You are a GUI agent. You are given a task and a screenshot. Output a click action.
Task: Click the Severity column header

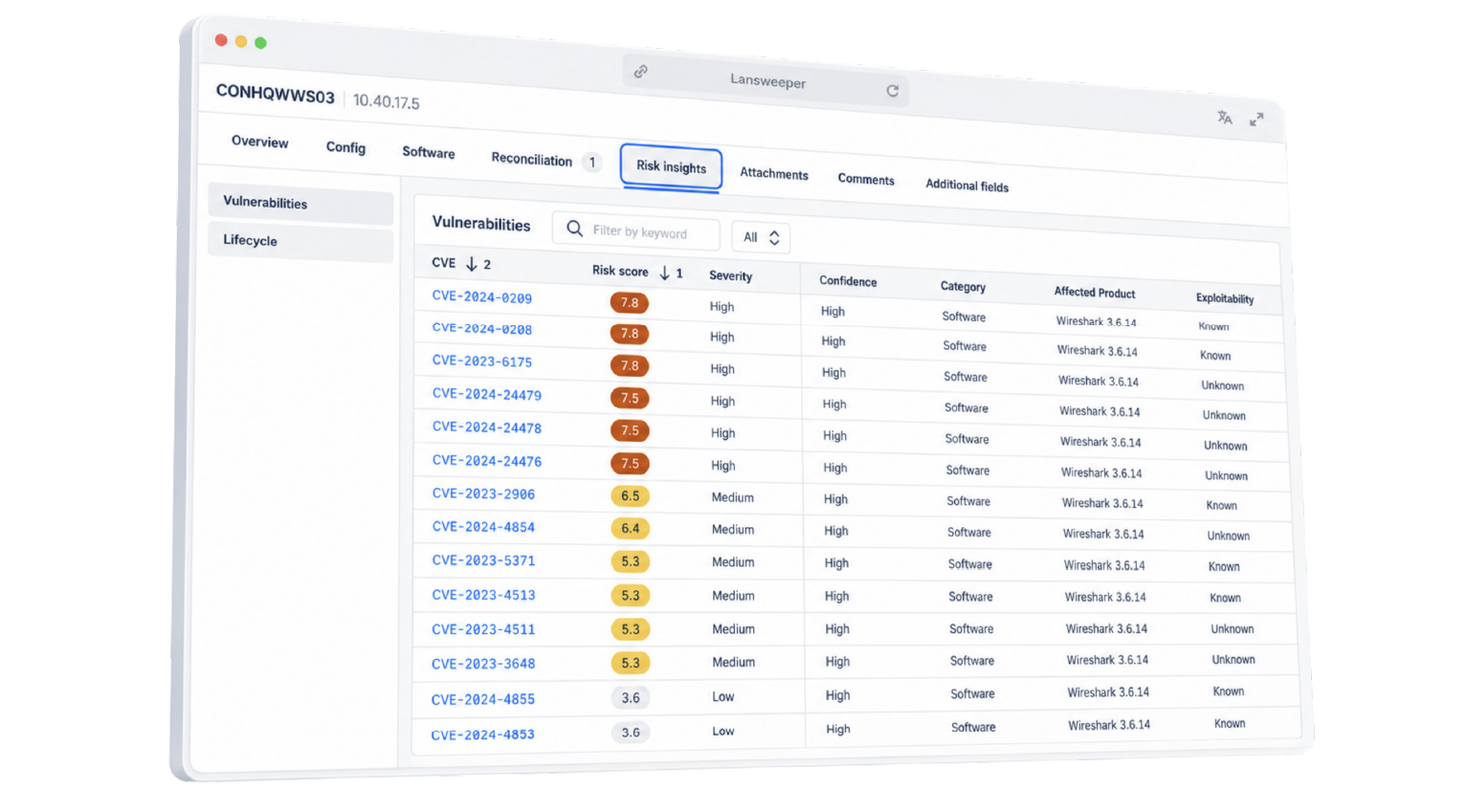730,275
